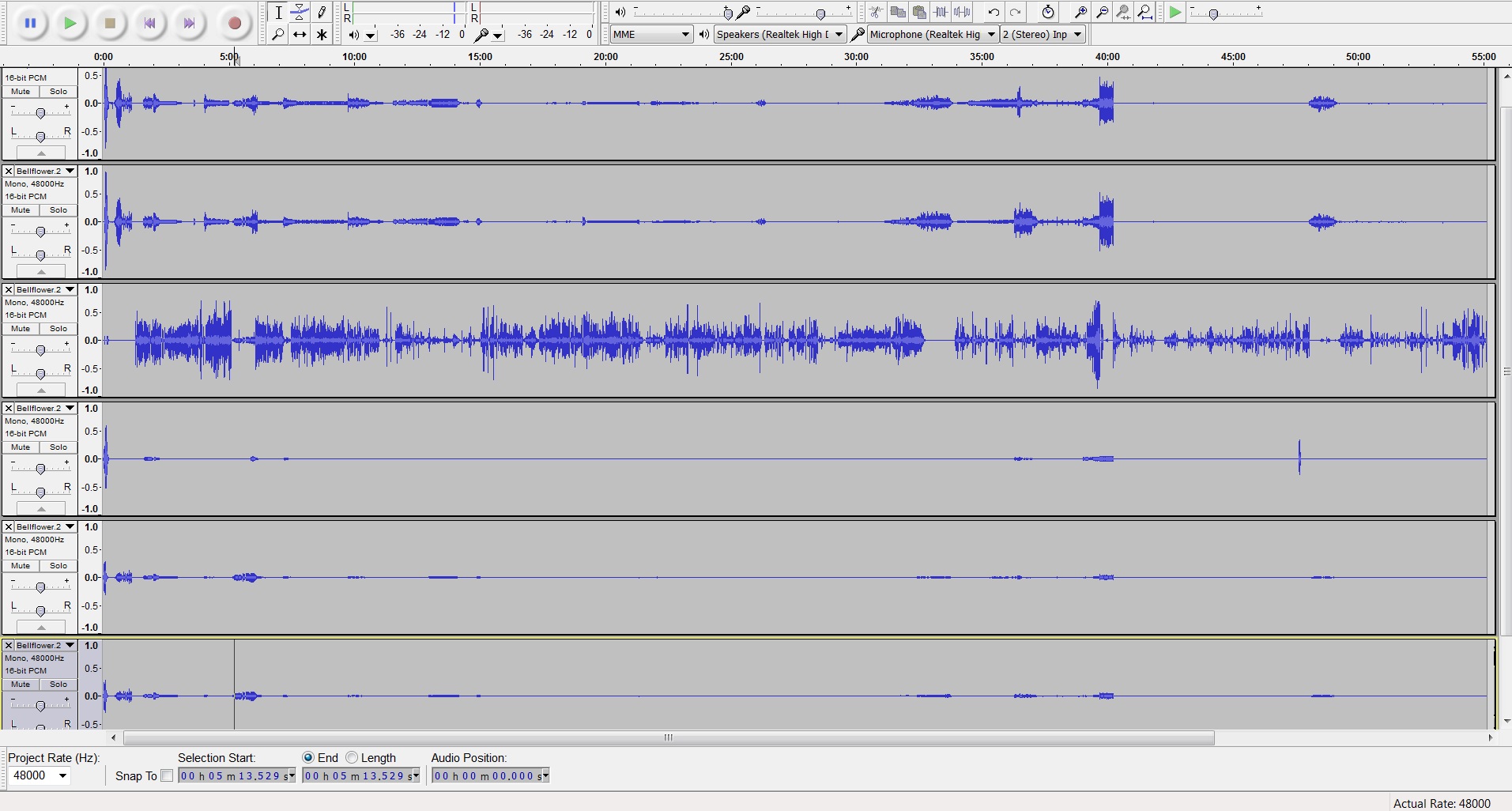Viewport: 1512px width, 811px height.
Task: Click the Zoom Out magnifier with minus
Action: coord(1102,12)
